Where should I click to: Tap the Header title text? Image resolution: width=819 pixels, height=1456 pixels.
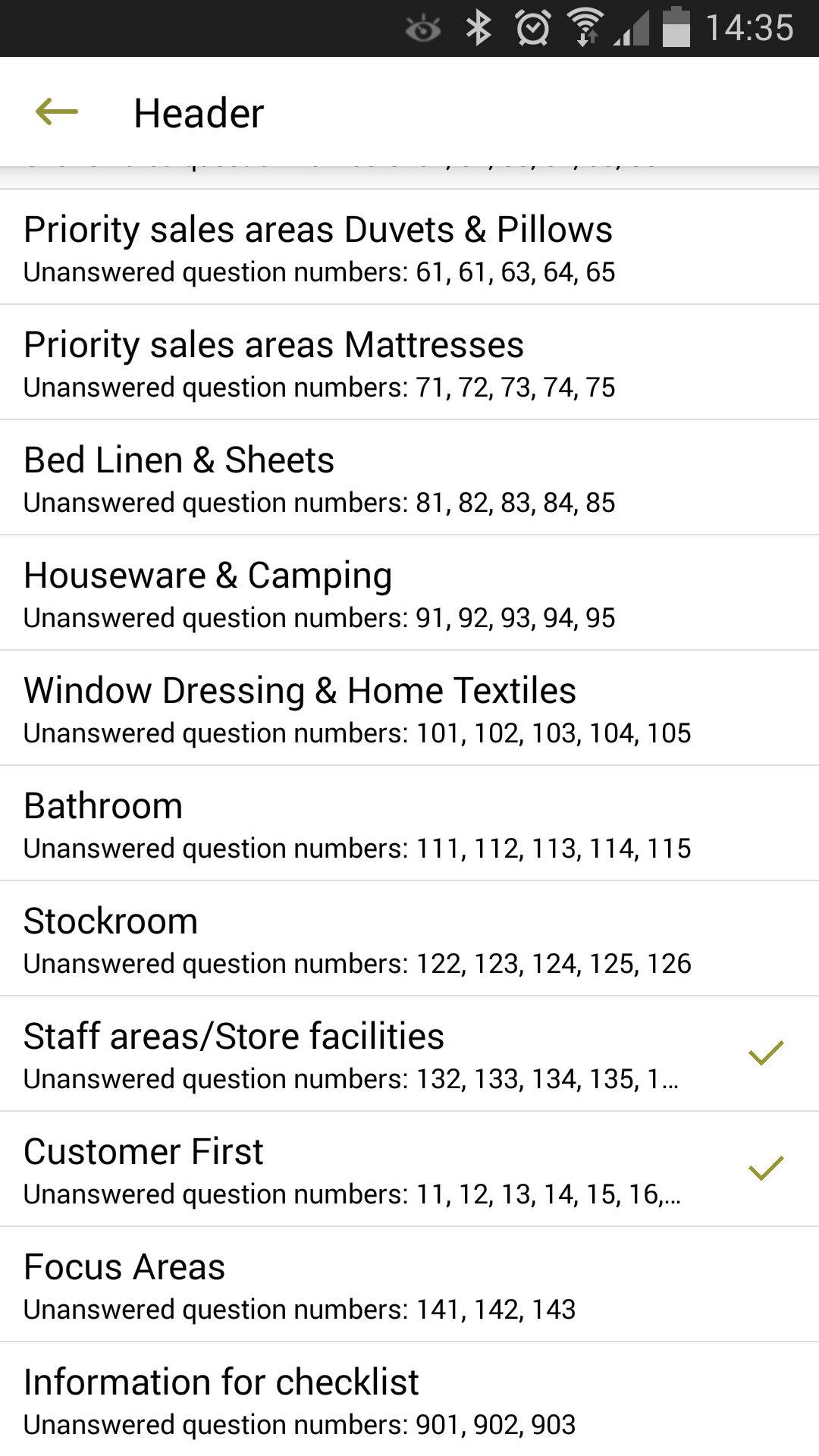coord(199,114)
